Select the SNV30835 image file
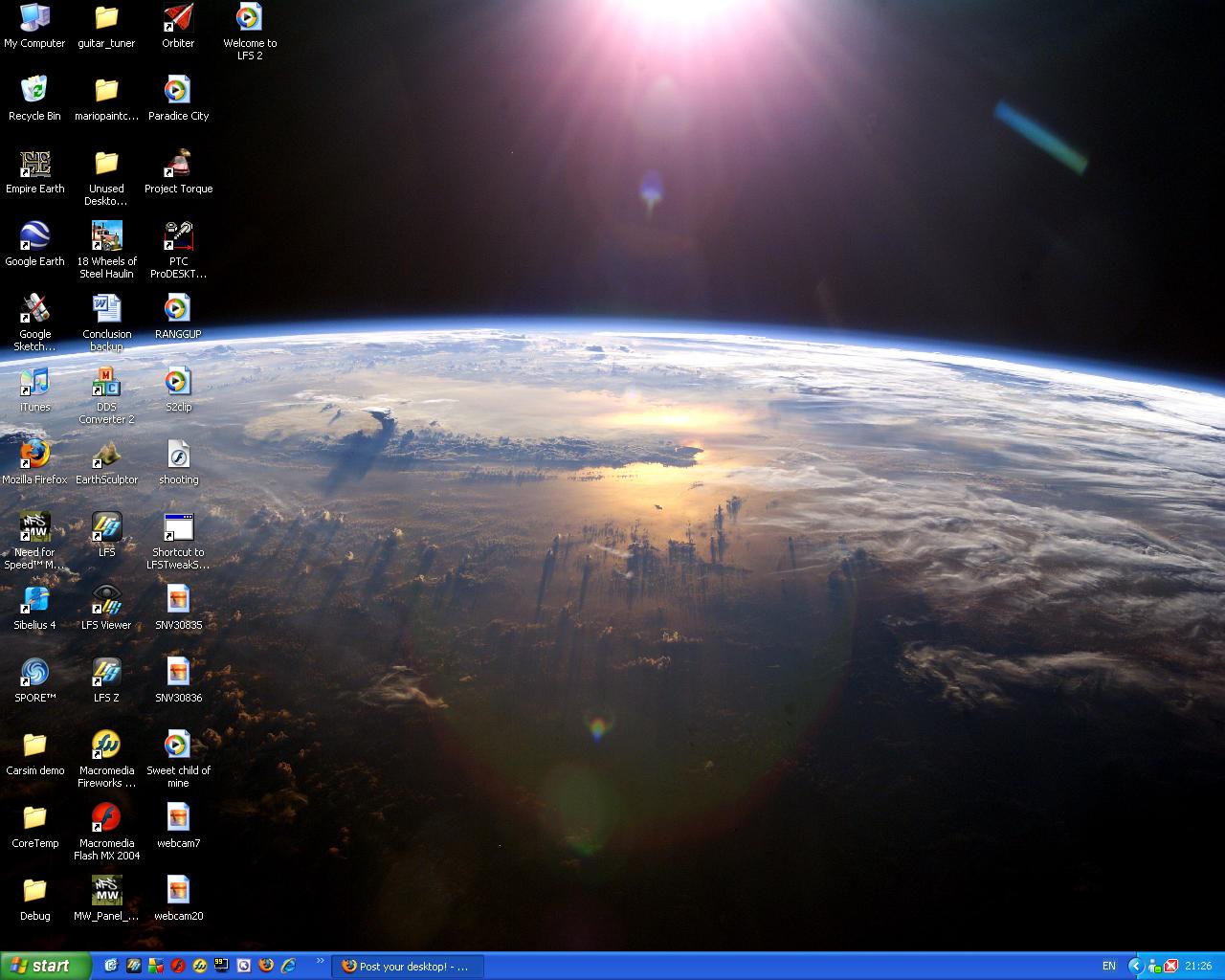1225x980 pixels. tap(178, 608)
